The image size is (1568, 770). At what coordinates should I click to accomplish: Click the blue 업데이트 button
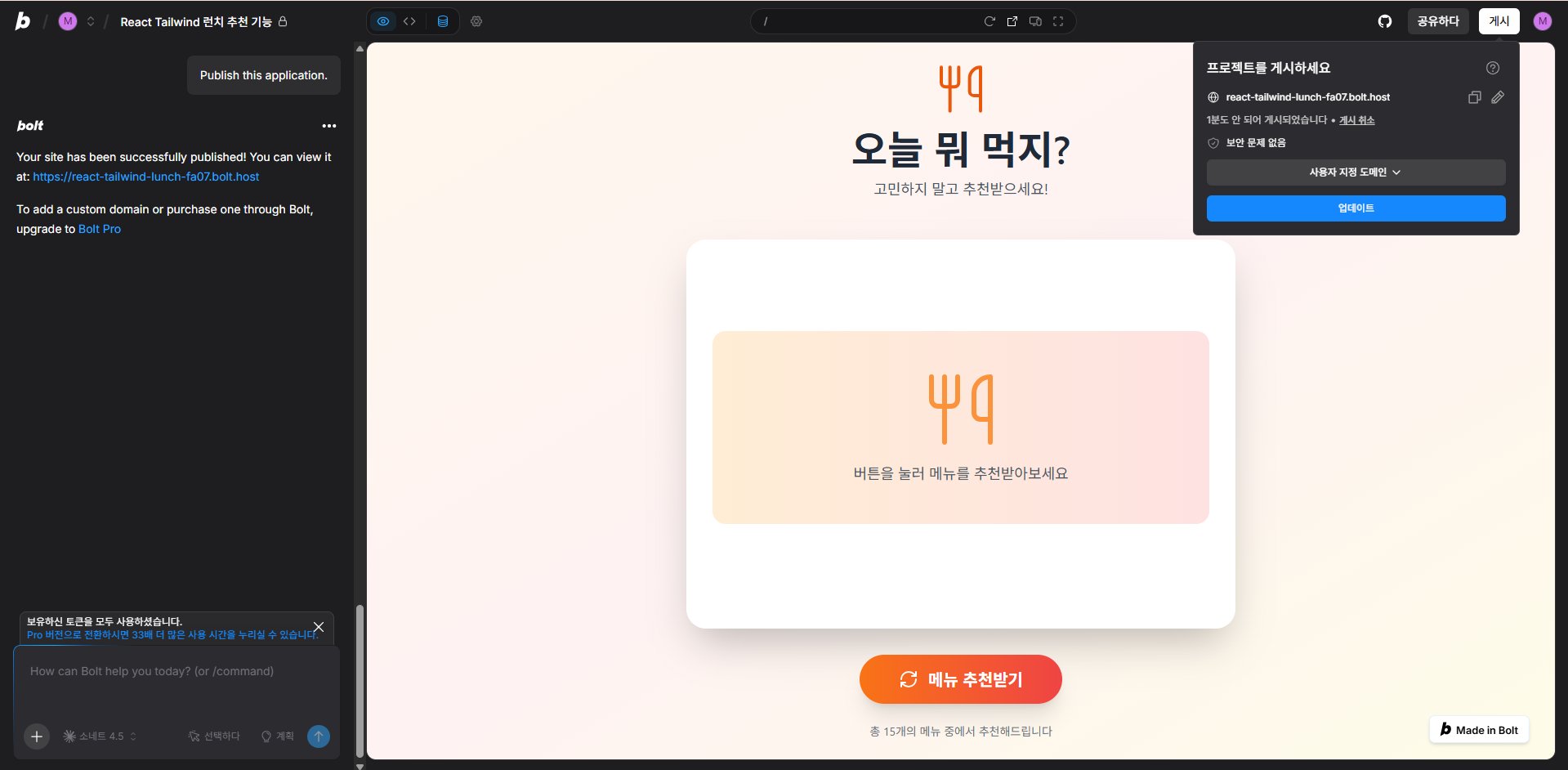(x=1355, y=208)
